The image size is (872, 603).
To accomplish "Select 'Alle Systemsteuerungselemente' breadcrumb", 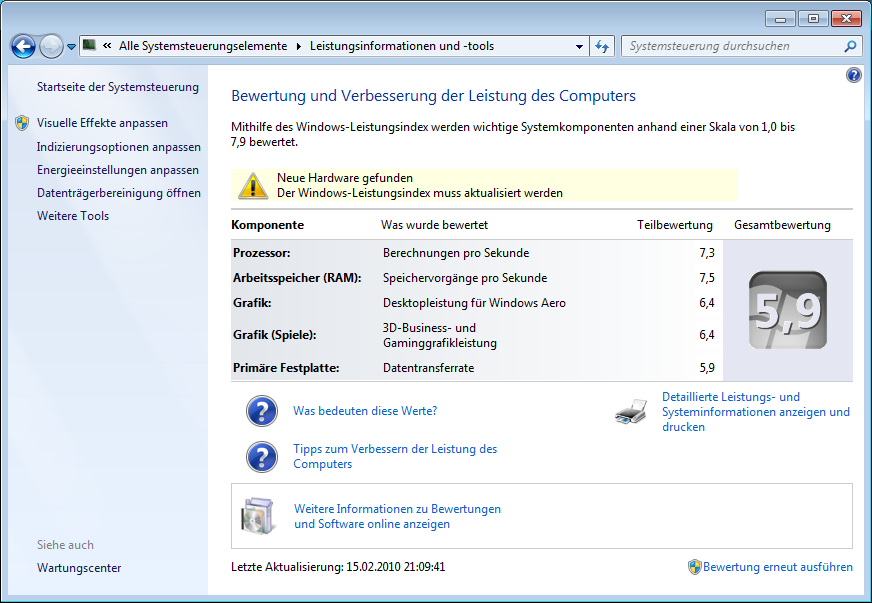I will point(202,46).
